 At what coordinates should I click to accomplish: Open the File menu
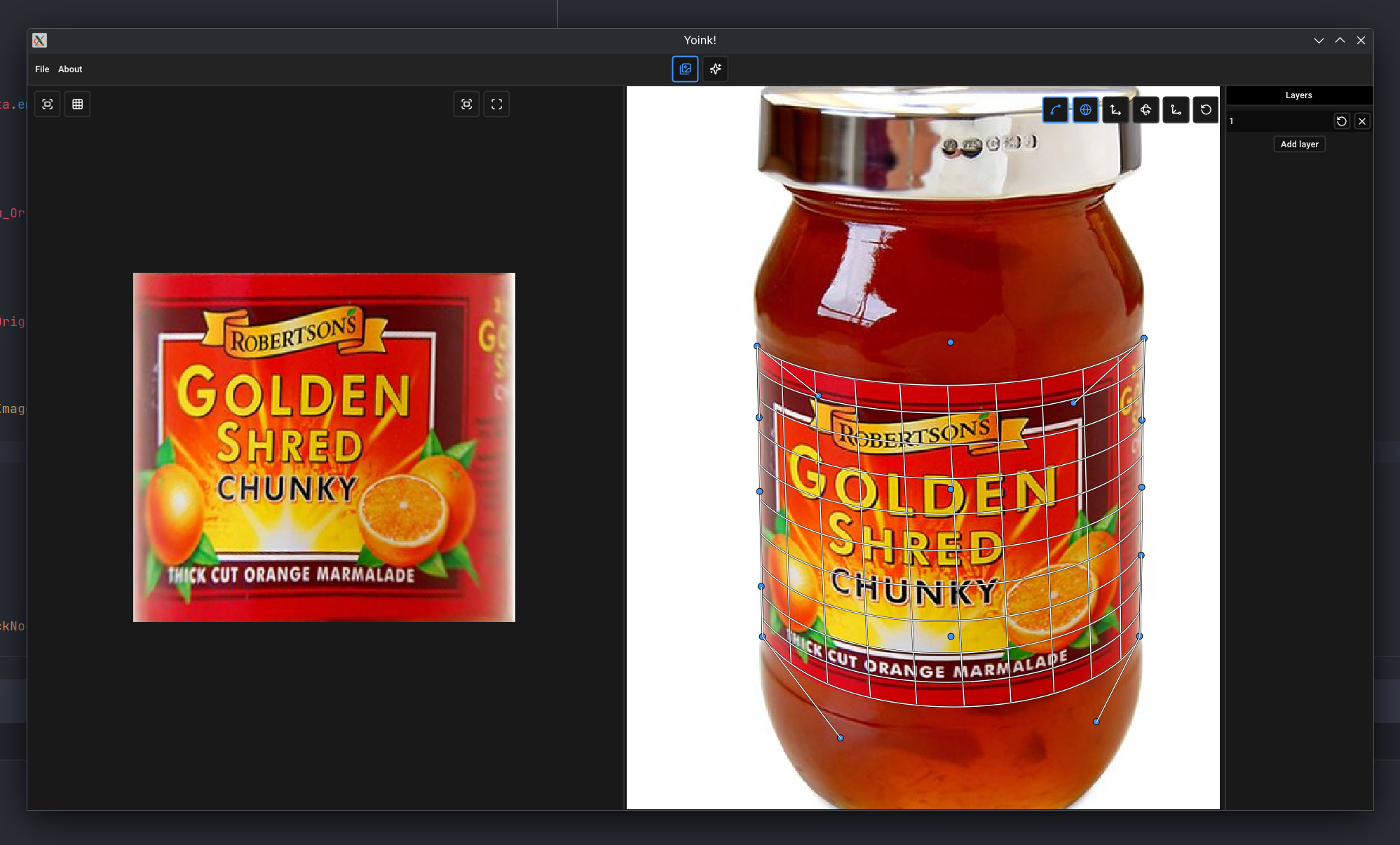coord(42,69)
